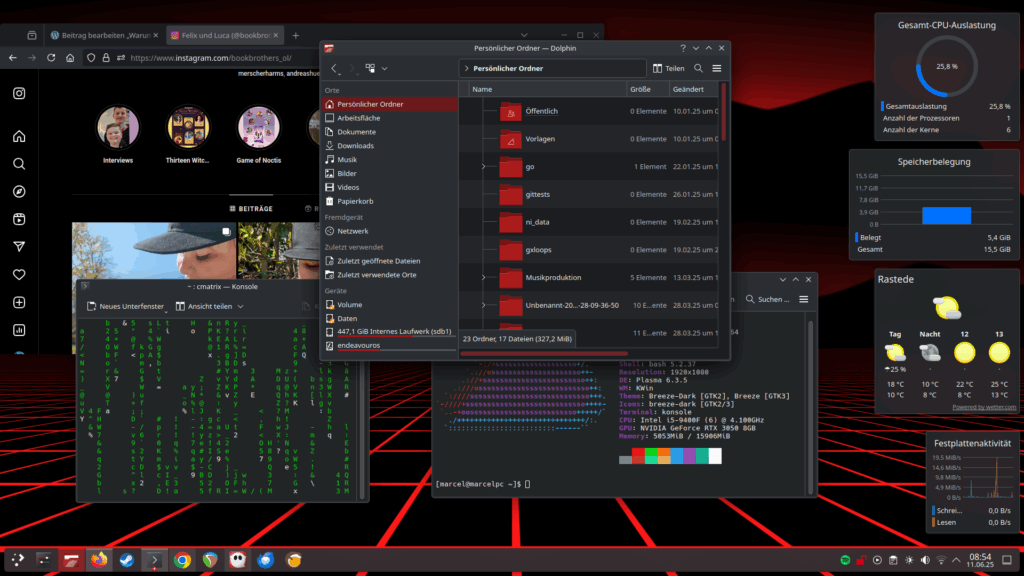Switch to the Felix und Luca Firefox tab

tap(225, 35)
